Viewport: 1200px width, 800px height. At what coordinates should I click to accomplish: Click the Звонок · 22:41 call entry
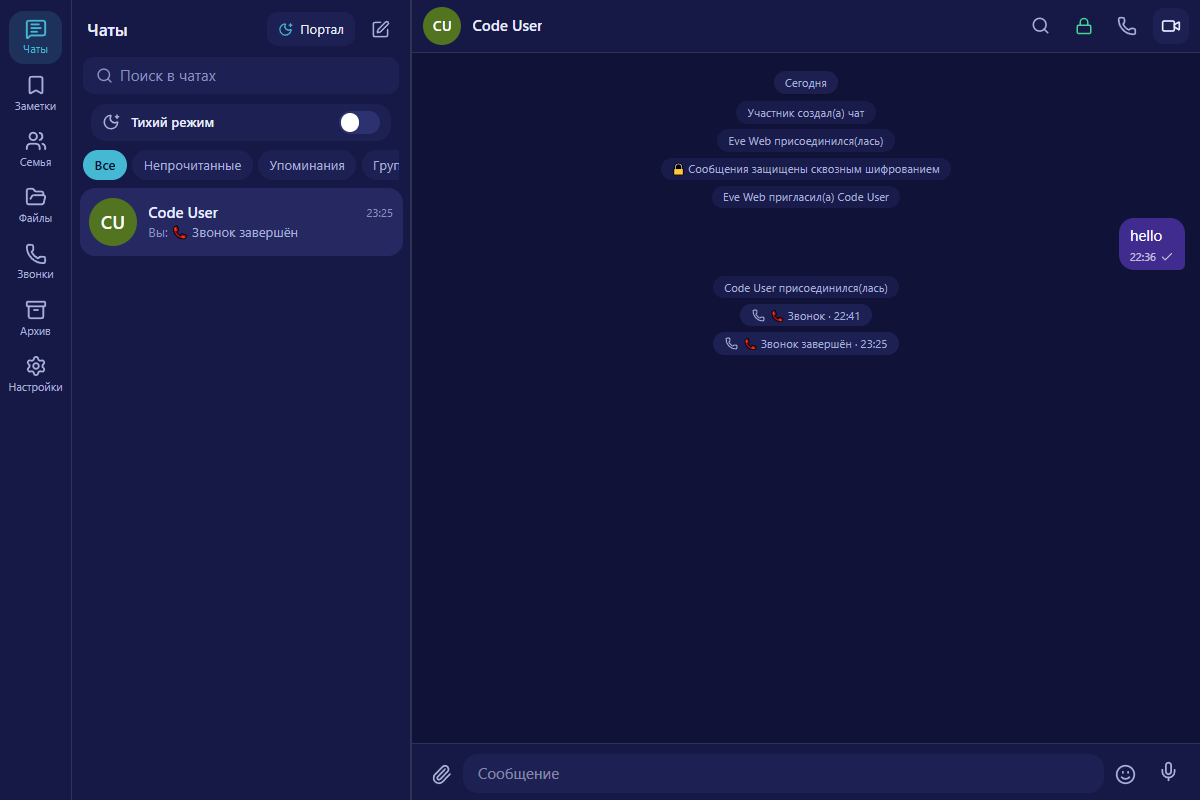(806, 315)
